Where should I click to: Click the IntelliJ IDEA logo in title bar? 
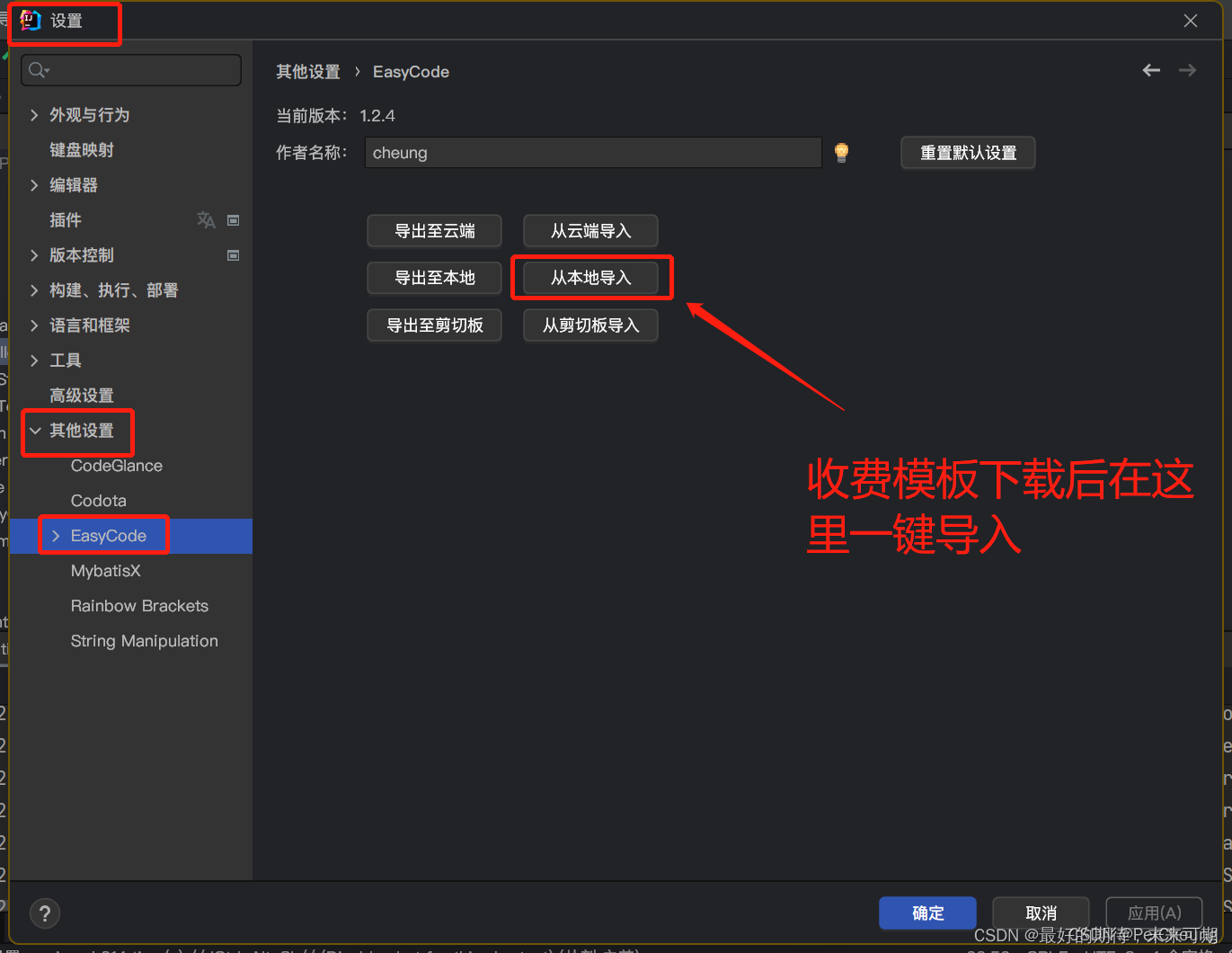click(x=30, y=19)
